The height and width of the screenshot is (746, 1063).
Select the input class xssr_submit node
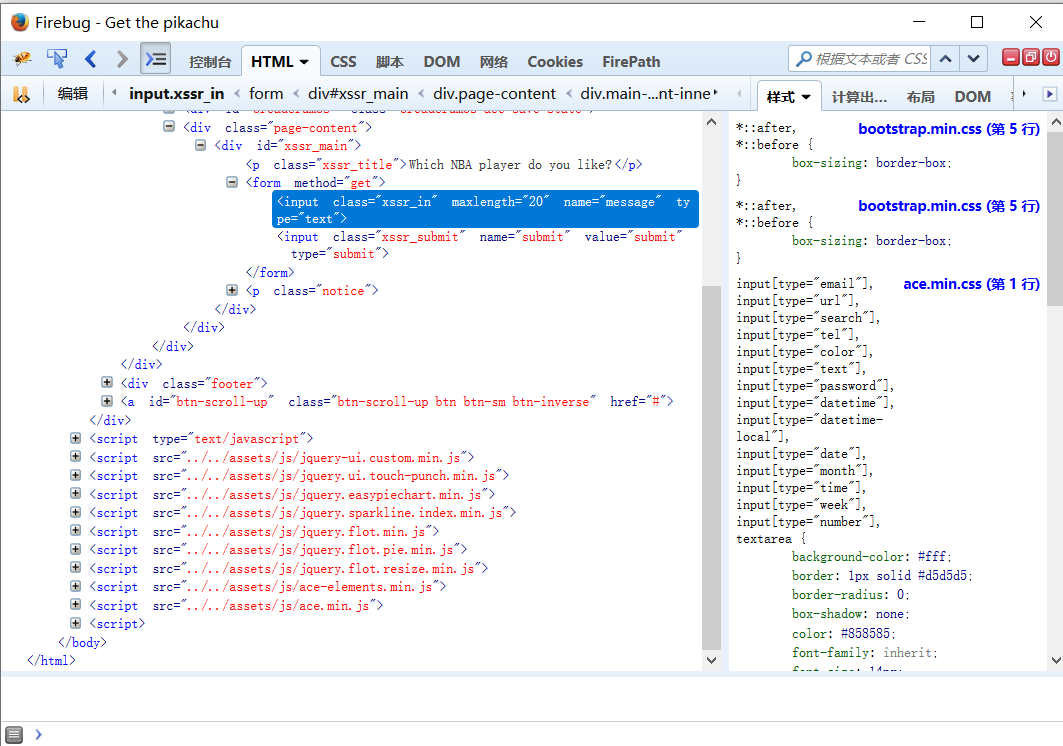point(479,245)
